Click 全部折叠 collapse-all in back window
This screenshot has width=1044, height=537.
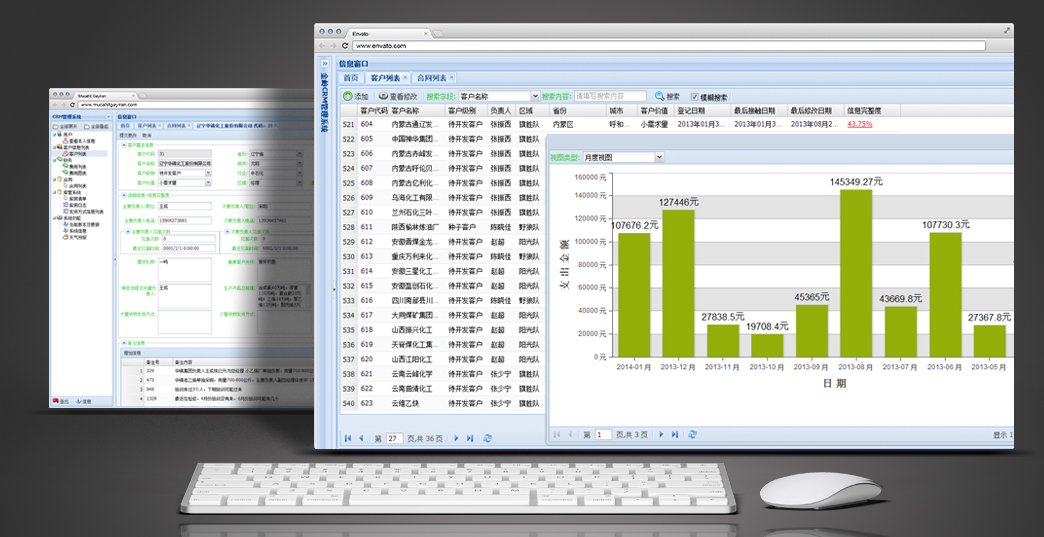point(97,126)
